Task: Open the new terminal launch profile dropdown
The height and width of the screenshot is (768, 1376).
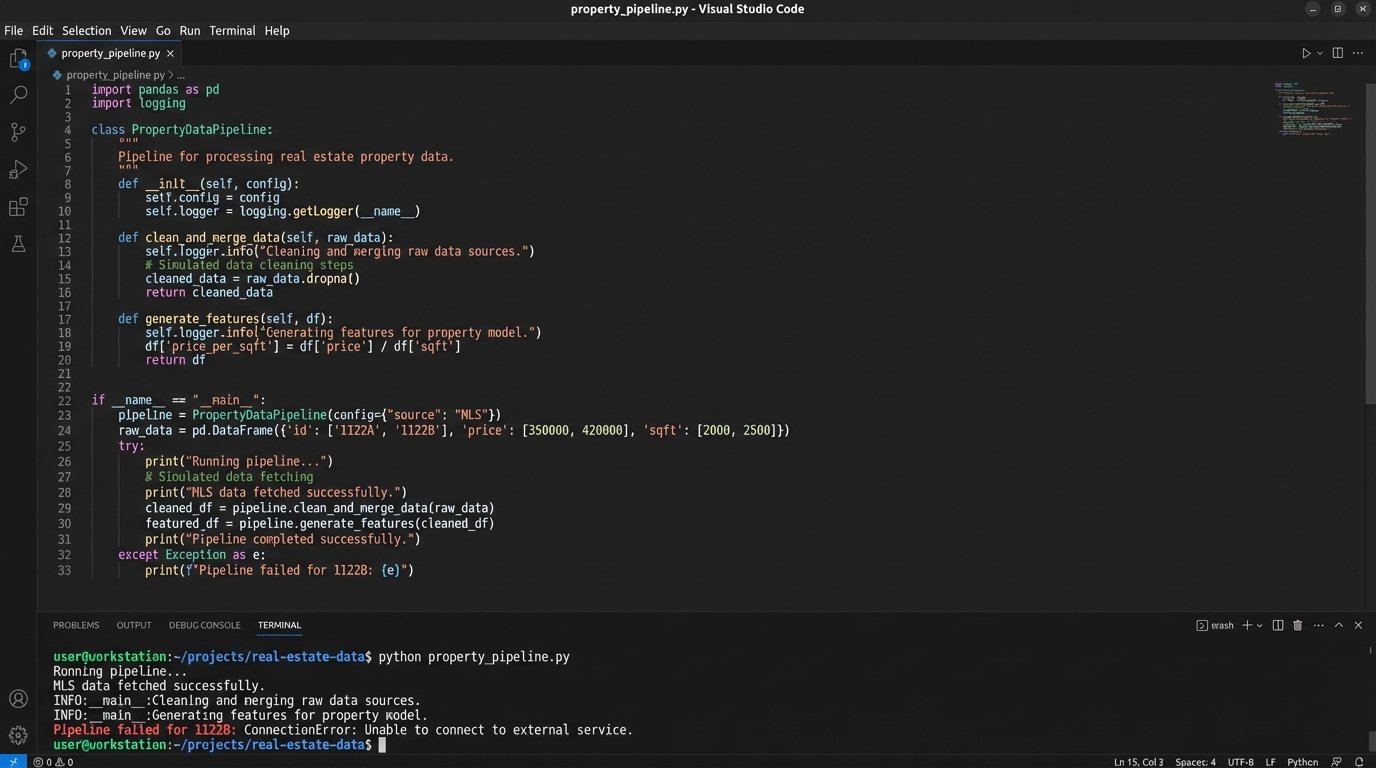Action: [x=1259, y=625]
